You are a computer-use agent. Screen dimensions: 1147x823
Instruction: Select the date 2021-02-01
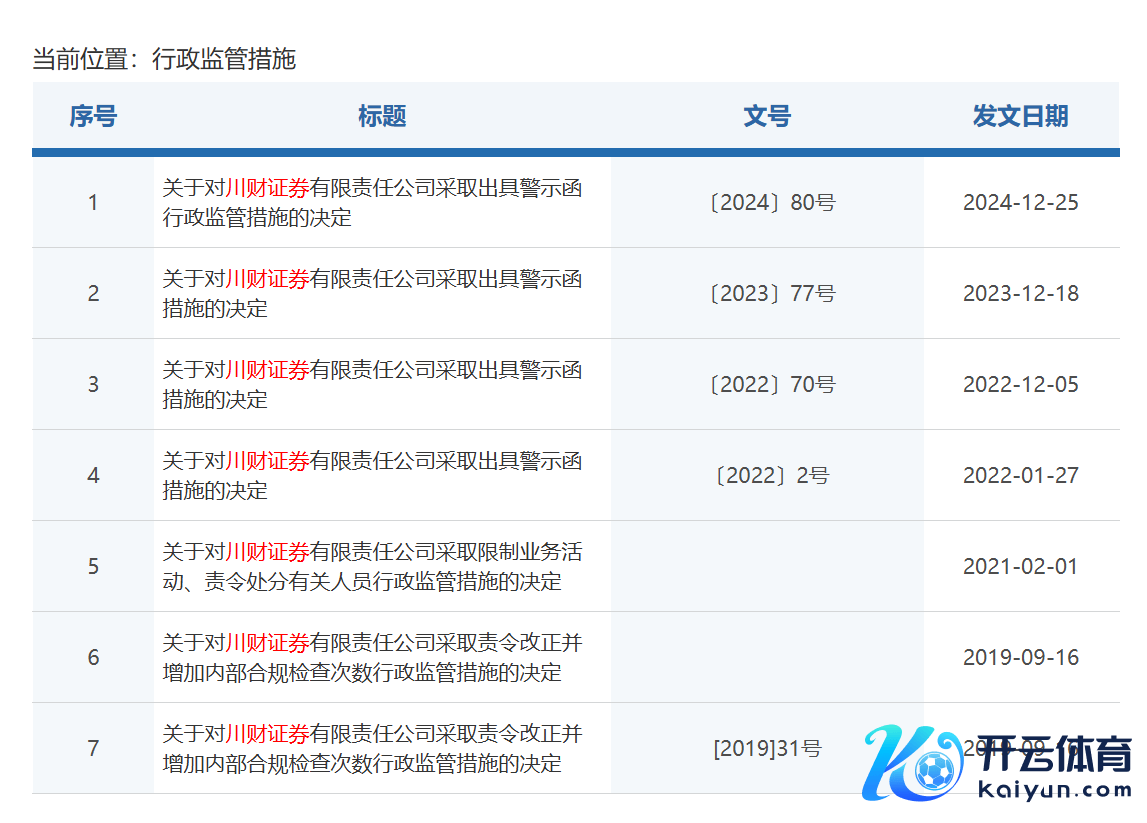pos(1020,567)
